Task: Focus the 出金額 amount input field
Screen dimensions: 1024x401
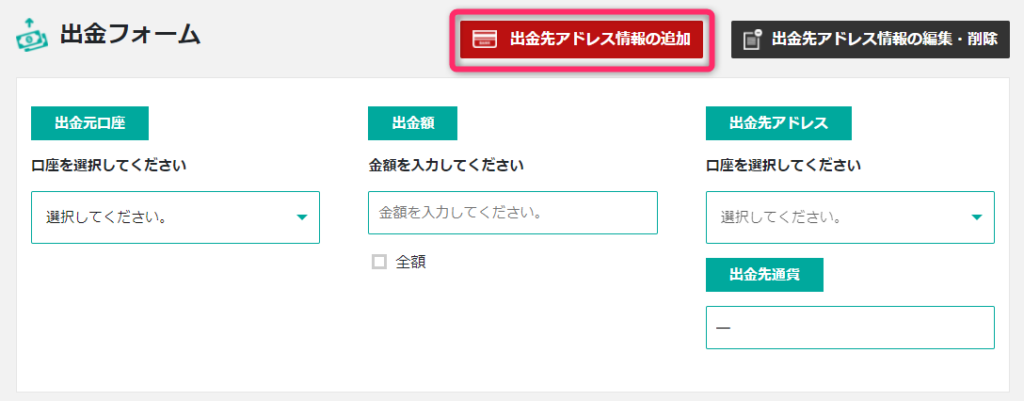Action: 513,213
